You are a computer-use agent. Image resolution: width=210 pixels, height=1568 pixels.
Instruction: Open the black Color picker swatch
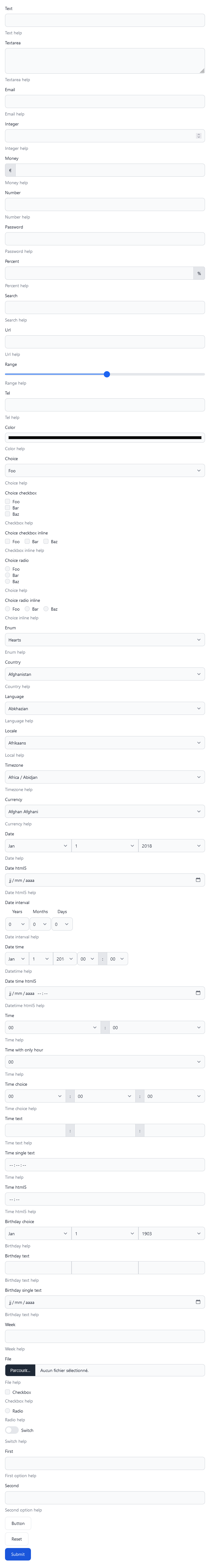[105, 437]
